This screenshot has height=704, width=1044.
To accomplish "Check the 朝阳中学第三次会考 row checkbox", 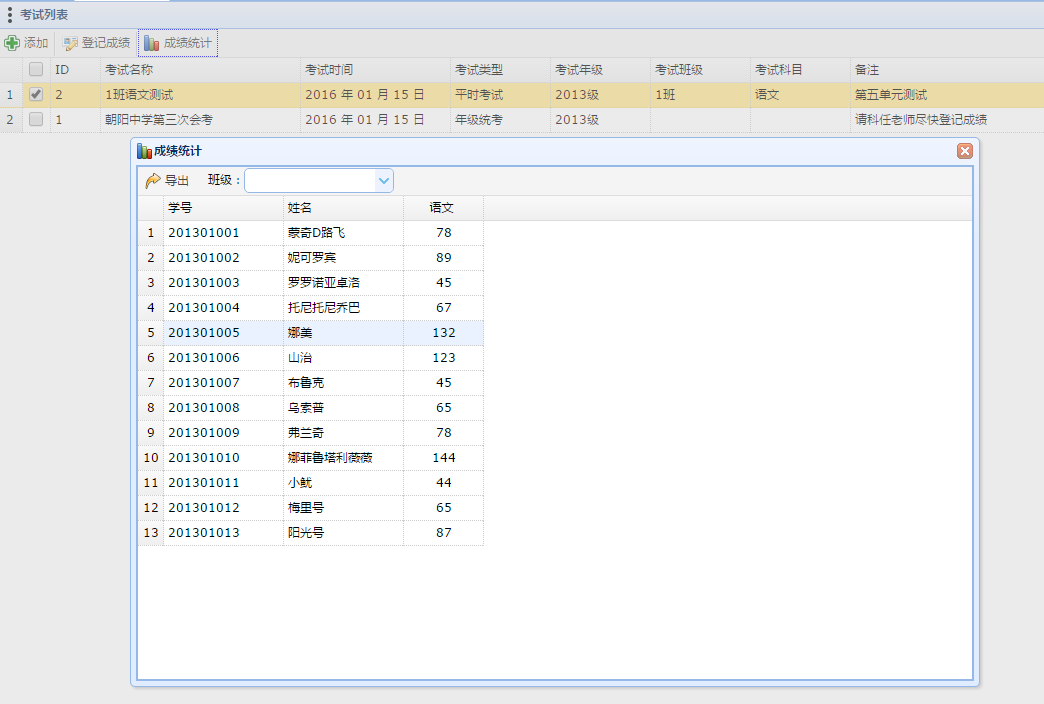I will pos(36,119).
